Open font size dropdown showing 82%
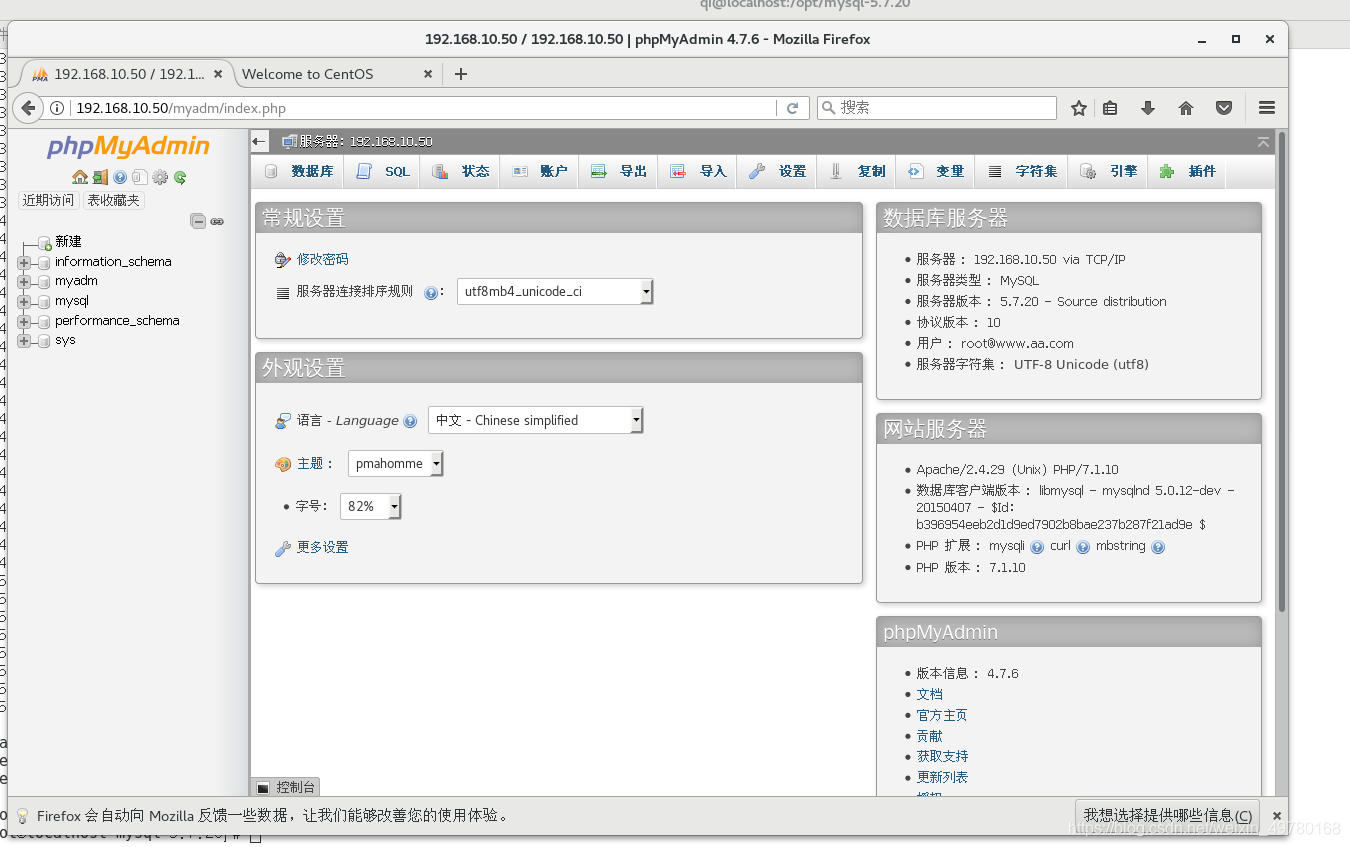 (x=370, y=507)
